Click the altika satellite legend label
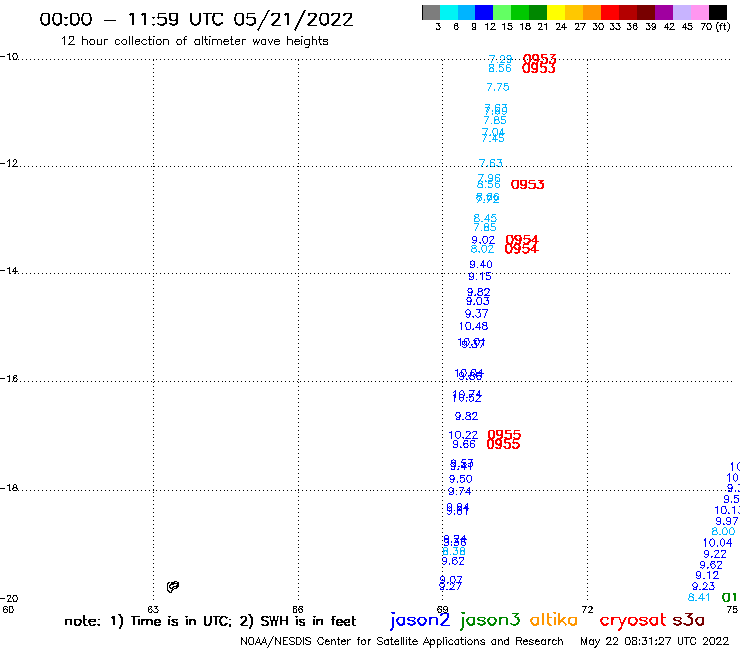 coord(554,620)
